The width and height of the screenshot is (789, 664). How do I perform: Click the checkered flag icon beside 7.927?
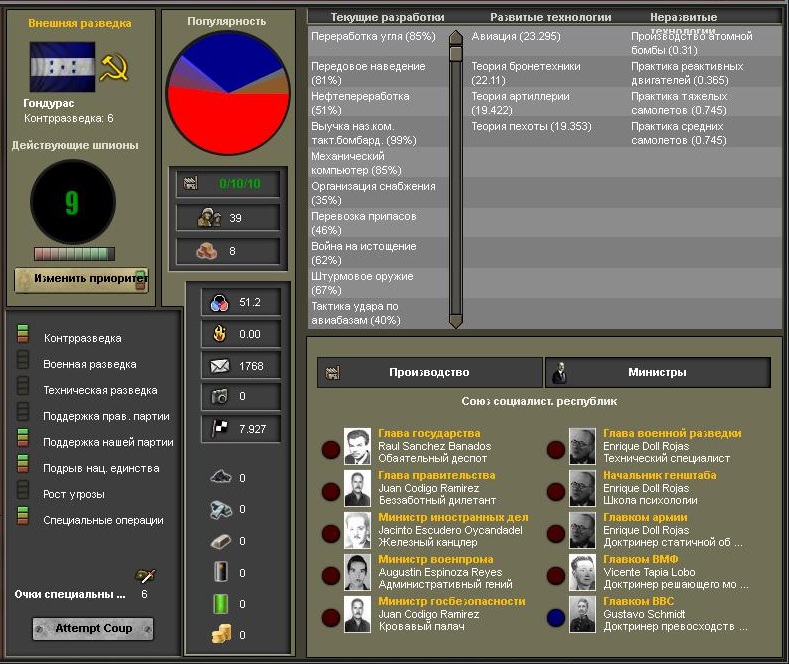(219, 428)
